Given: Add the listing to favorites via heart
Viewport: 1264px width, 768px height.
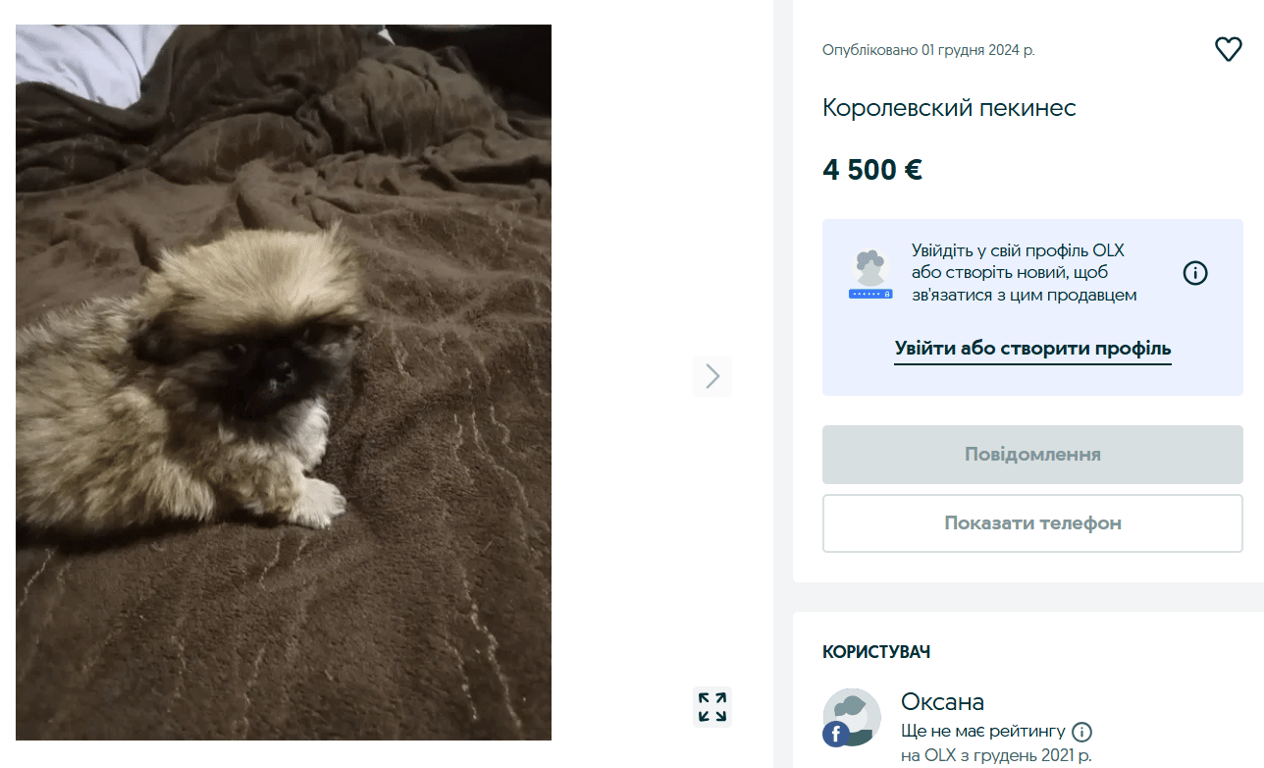Looking at the screenshot, I should pos(1228,48).
